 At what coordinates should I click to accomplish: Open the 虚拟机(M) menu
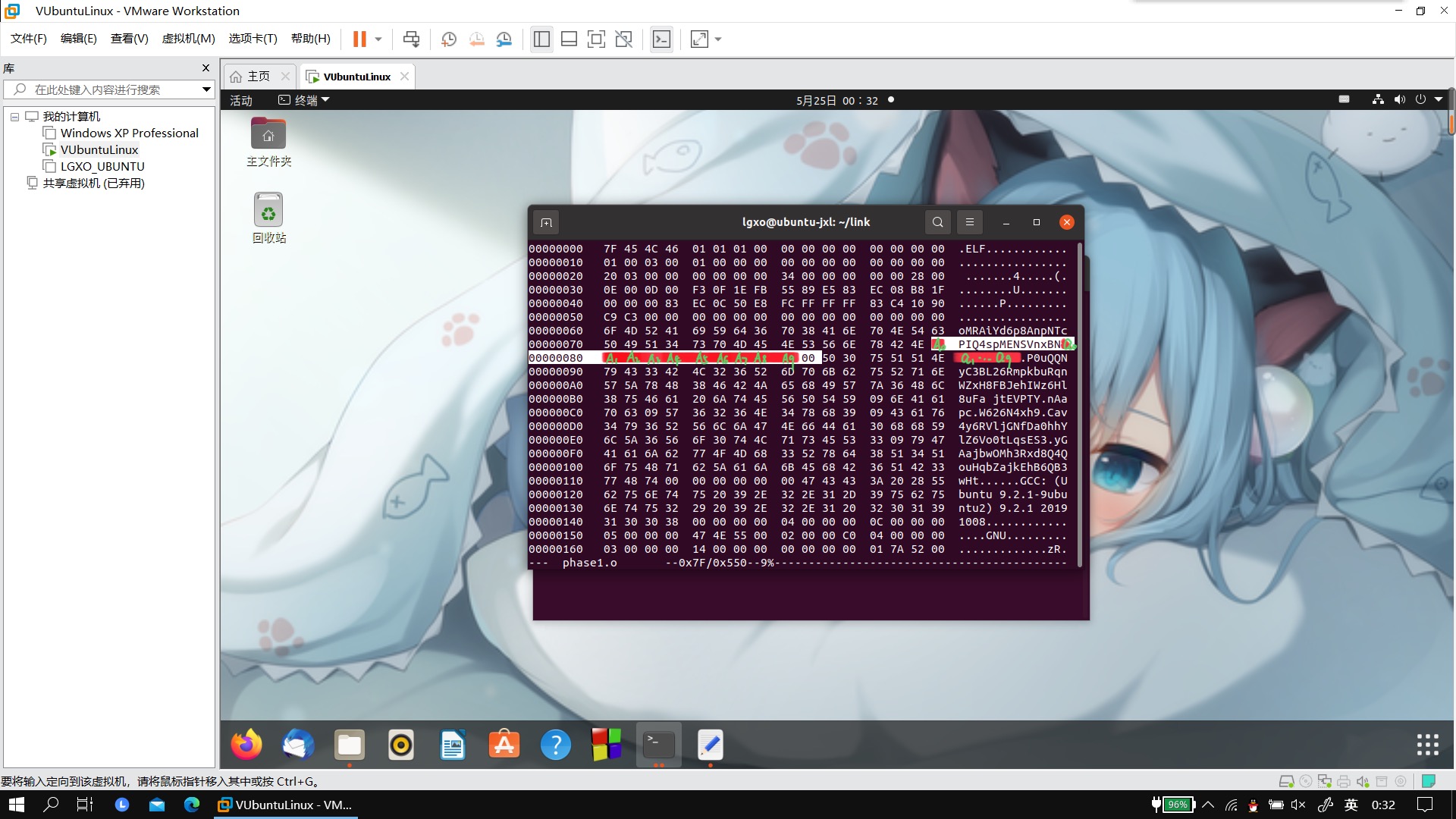[189, 39]
